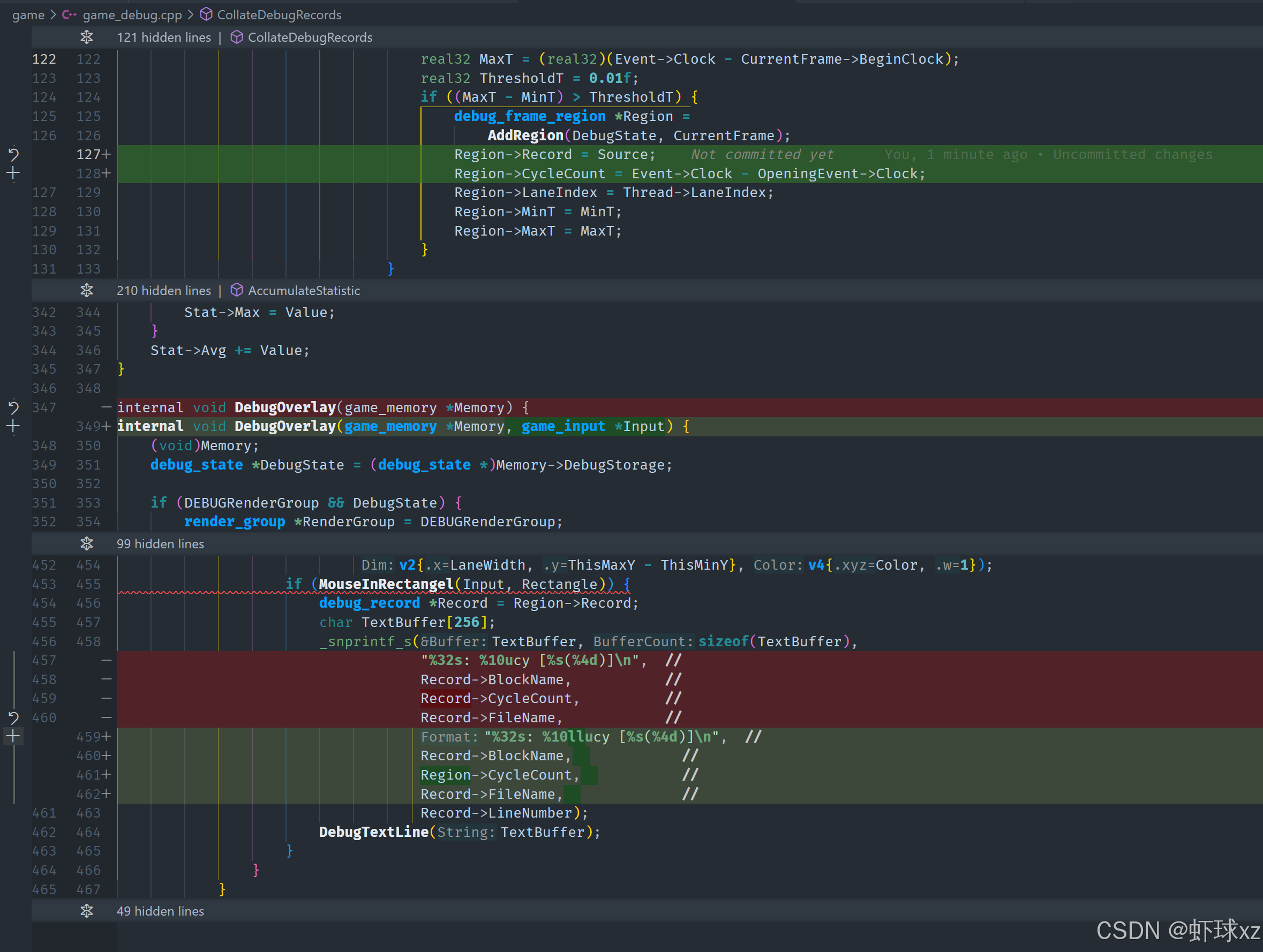This screenshot has width=1263, height=952.
Task: Click debug_frame_region type name
Action: click(529, 116)
